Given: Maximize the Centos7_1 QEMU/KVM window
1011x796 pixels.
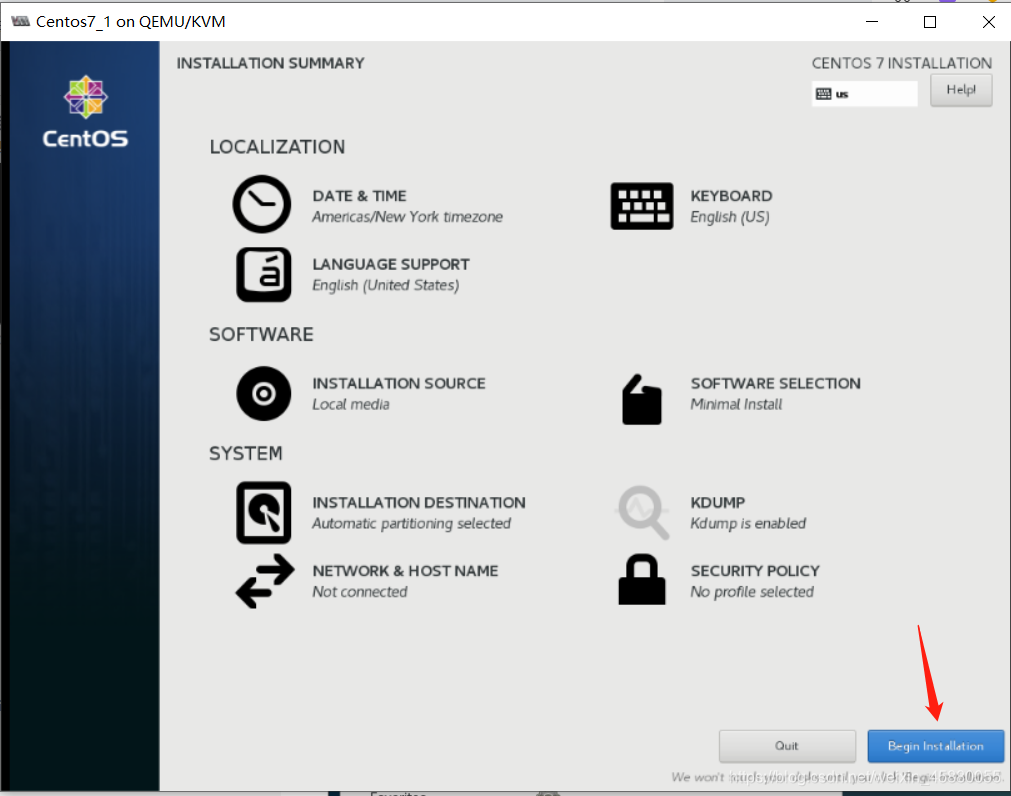Looking at the screenshot, I should tap(930, 22).
